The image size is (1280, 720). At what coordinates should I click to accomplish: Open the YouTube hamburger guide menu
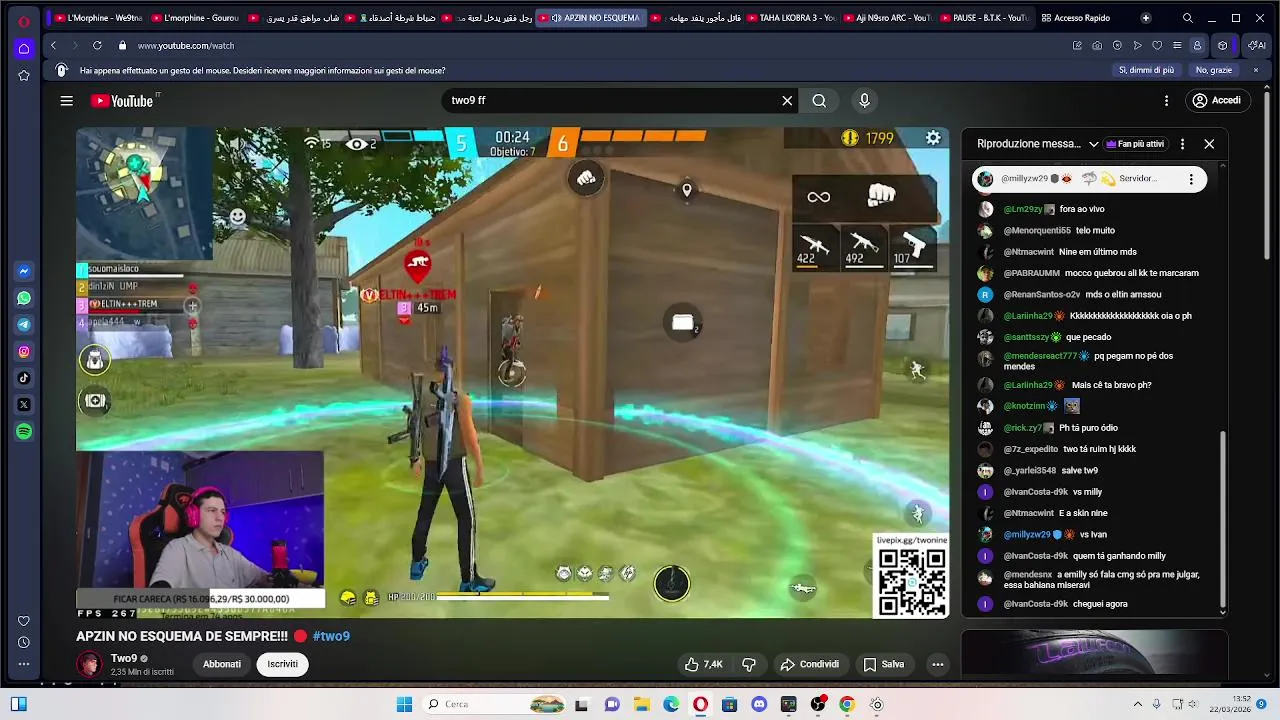66,101
